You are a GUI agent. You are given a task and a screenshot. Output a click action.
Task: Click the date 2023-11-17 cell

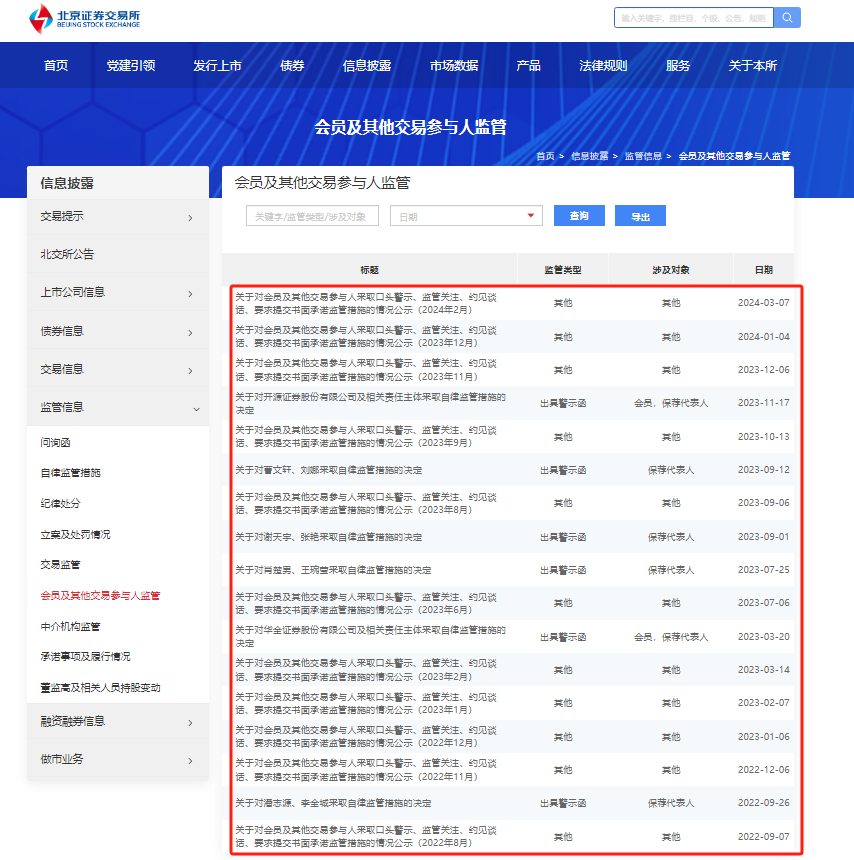pos(763,403)
